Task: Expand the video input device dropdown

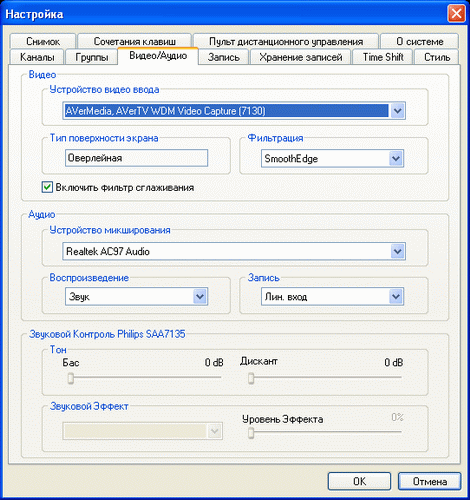Action: (x=397, y=111)
